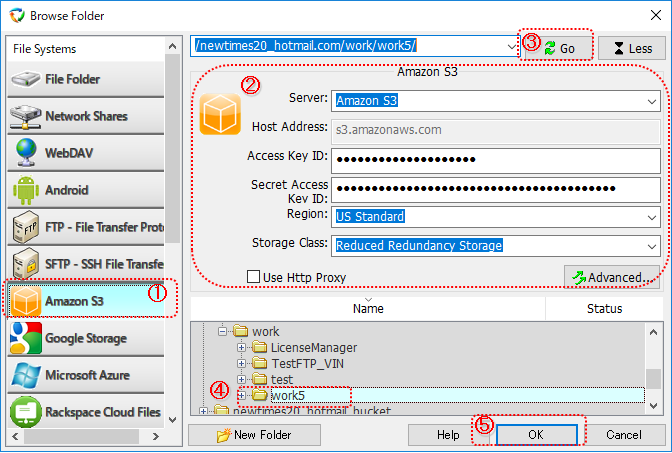
Task: Open the Storage Class dropdown
Action: click(652, 246)
